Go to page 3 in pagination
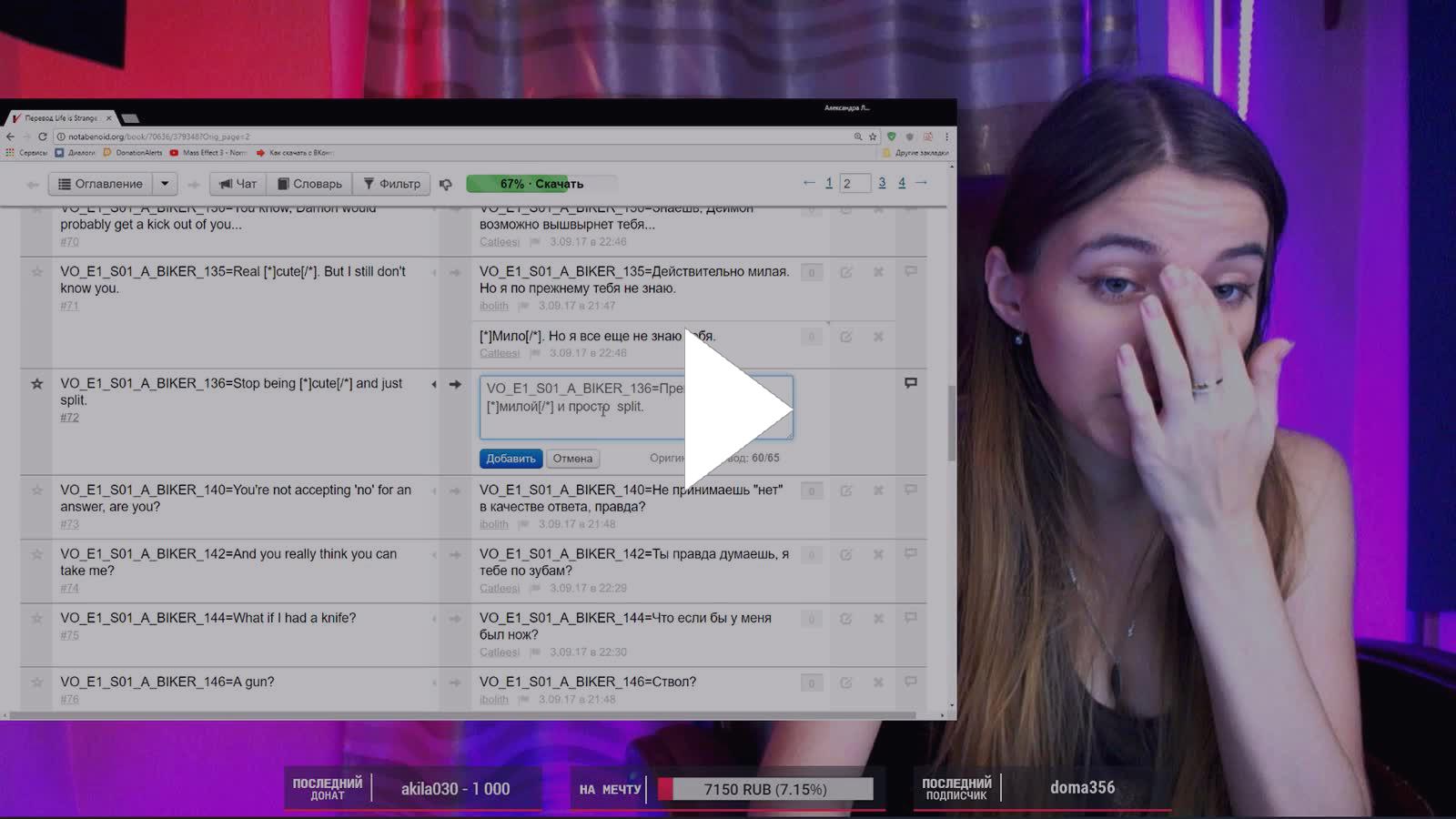The height and width of the screenshot is (819, 1456). coord(882,183)
